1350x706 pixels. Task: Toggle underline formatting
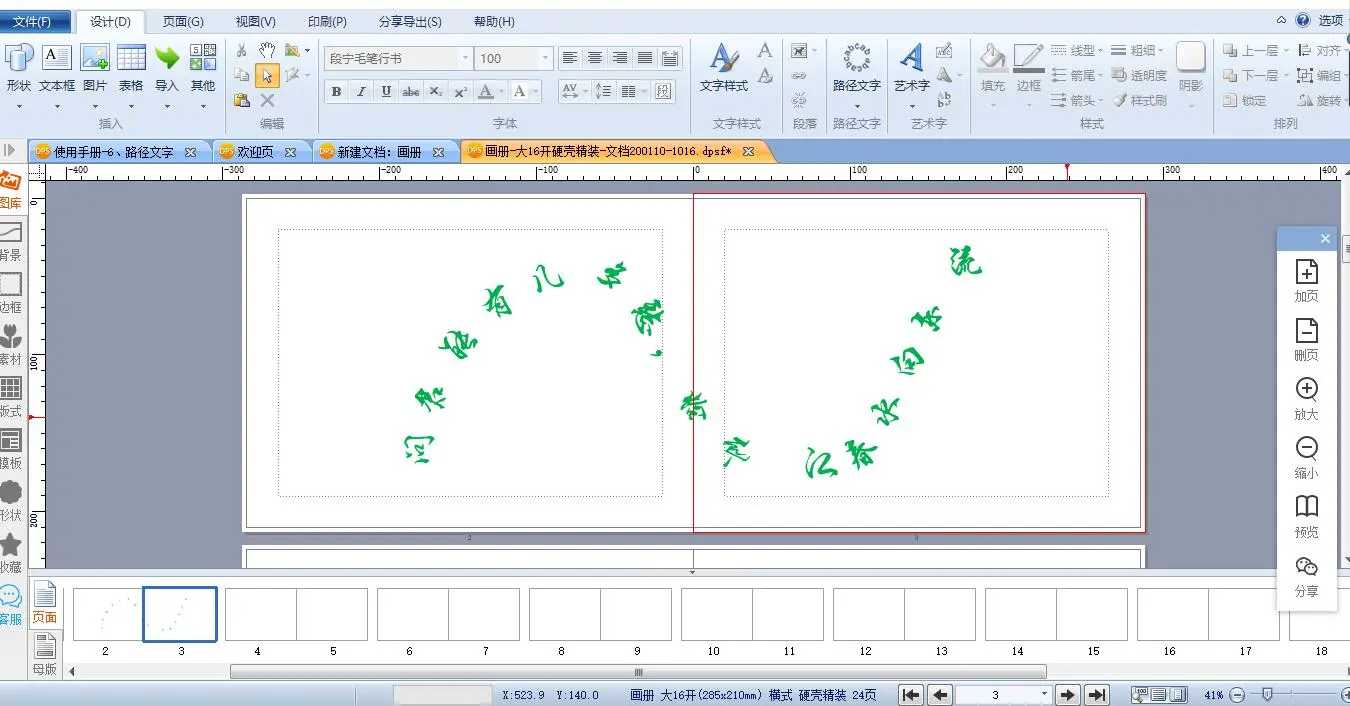[x=386, y=91]
